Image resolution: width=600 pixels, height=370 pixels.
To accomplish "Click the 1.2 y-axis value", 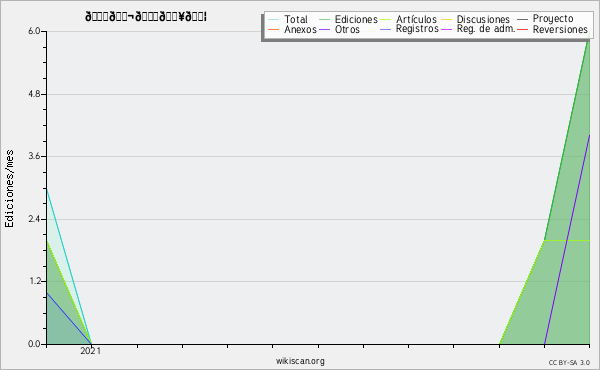I will [34, 282].
